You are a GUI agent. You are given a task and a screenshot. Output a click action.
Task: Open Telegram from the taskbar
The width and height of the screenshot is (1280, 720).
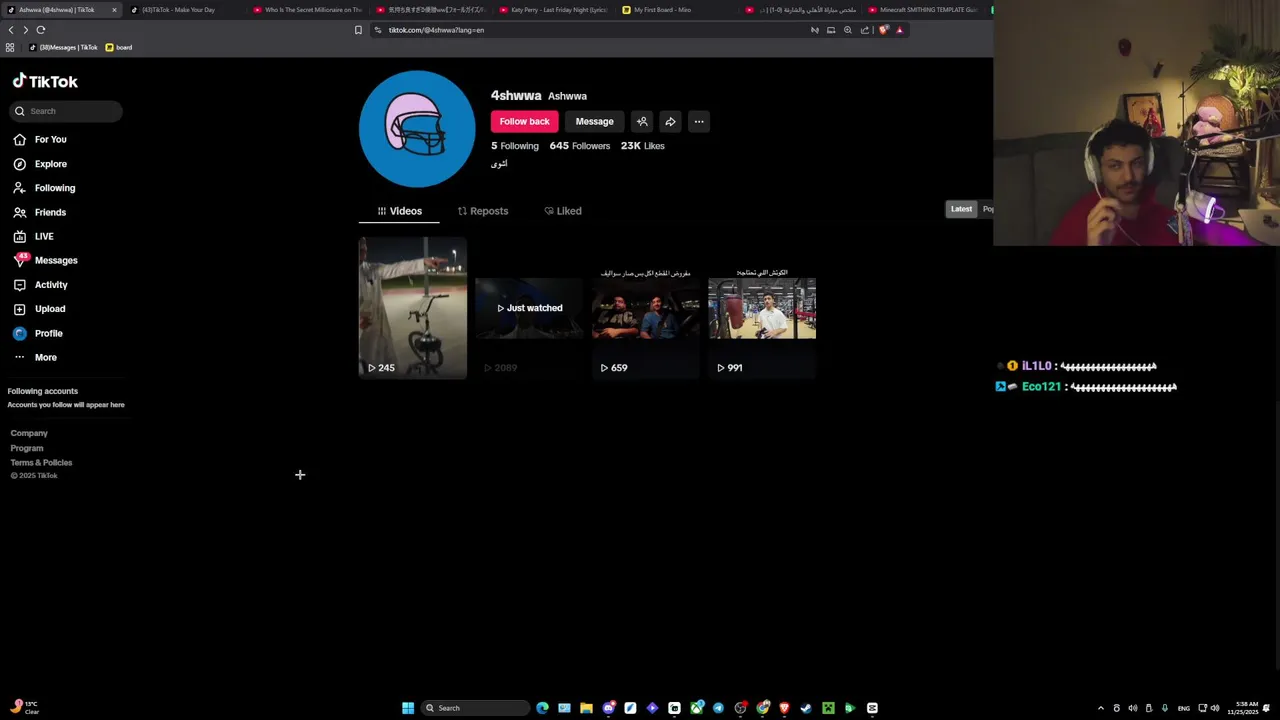coord(718,708)
